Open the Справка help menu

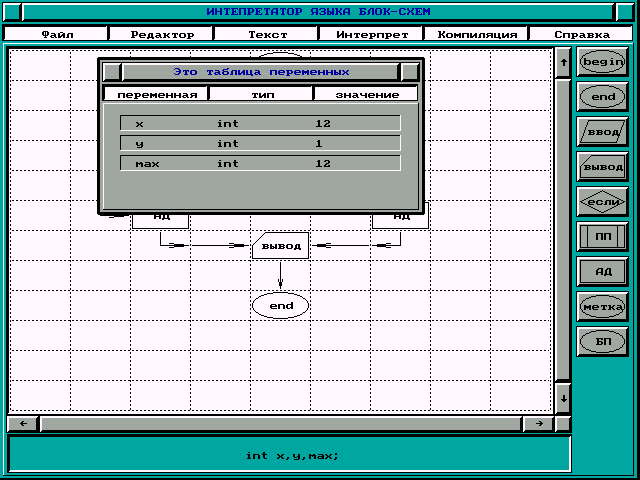(583, 34)
